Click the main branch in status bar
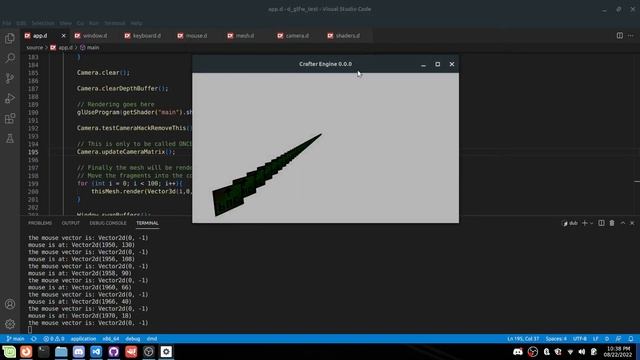Screen dimensions: 640x360 15,339
